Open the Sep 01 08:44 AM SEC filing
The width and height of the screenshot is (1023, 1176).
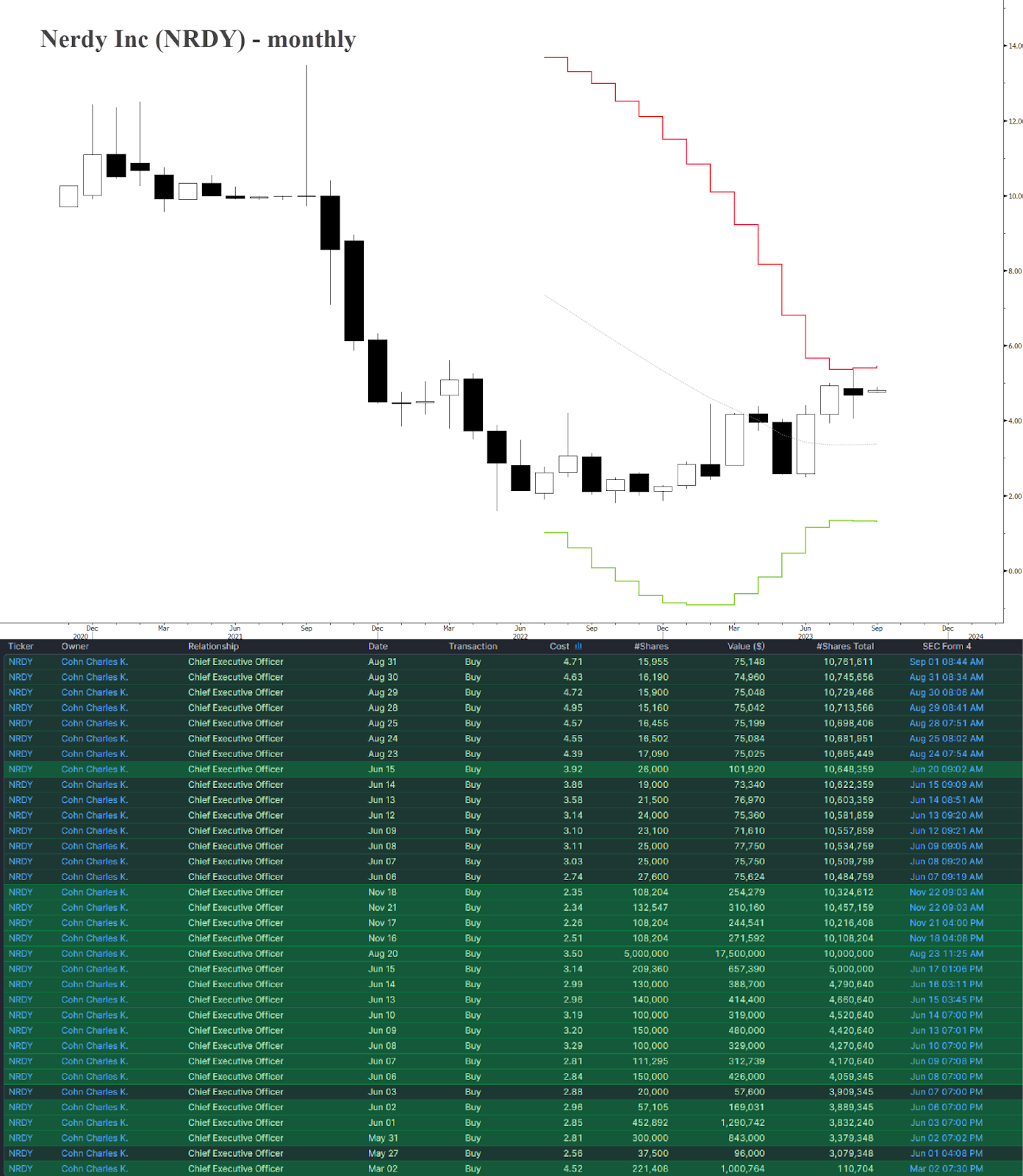[x=947, y=662]
